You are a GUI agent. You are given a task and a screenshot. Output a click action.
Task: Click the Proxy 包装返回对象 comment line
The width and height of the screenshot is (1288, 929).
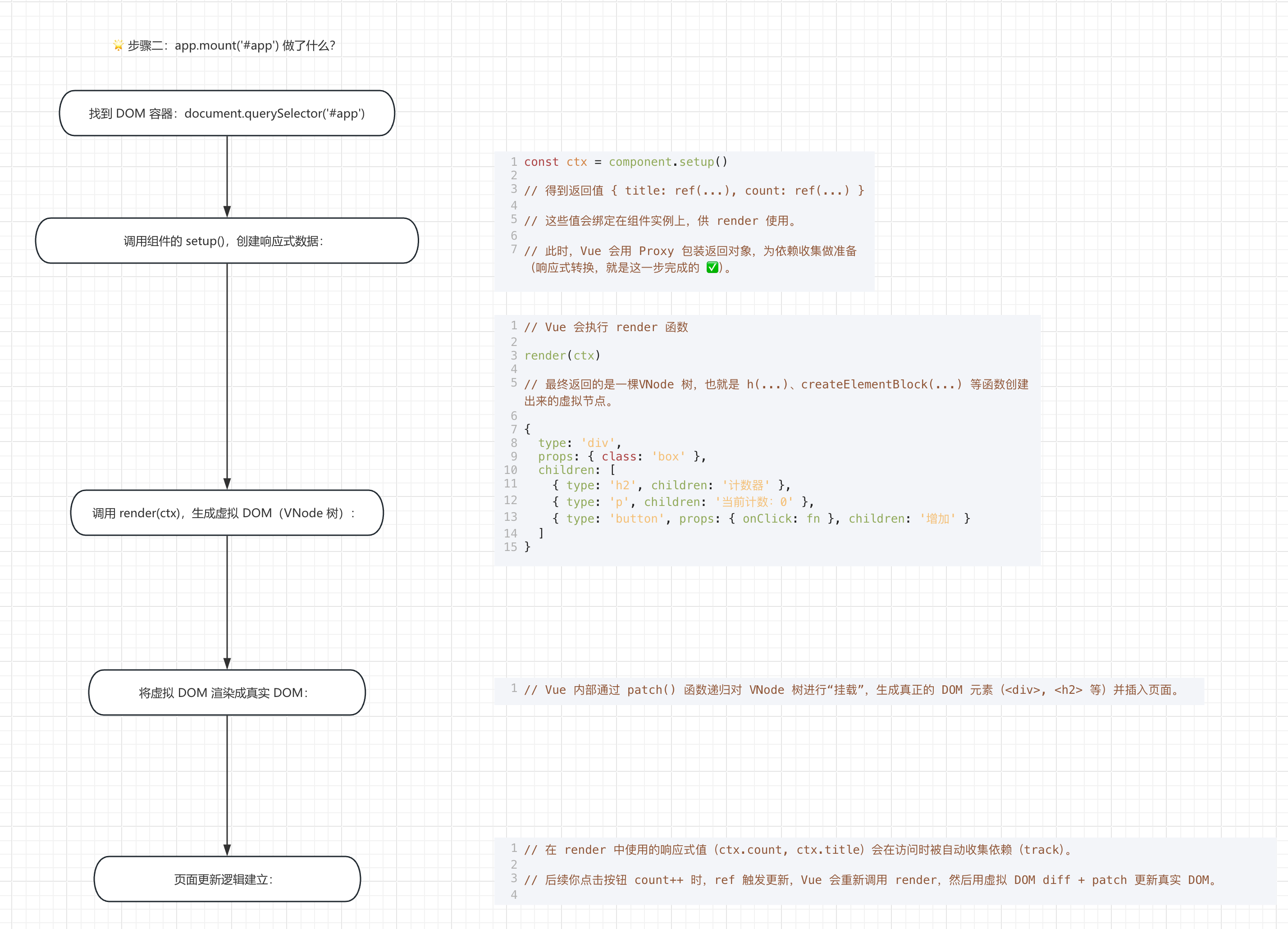[x=690, y=251]
